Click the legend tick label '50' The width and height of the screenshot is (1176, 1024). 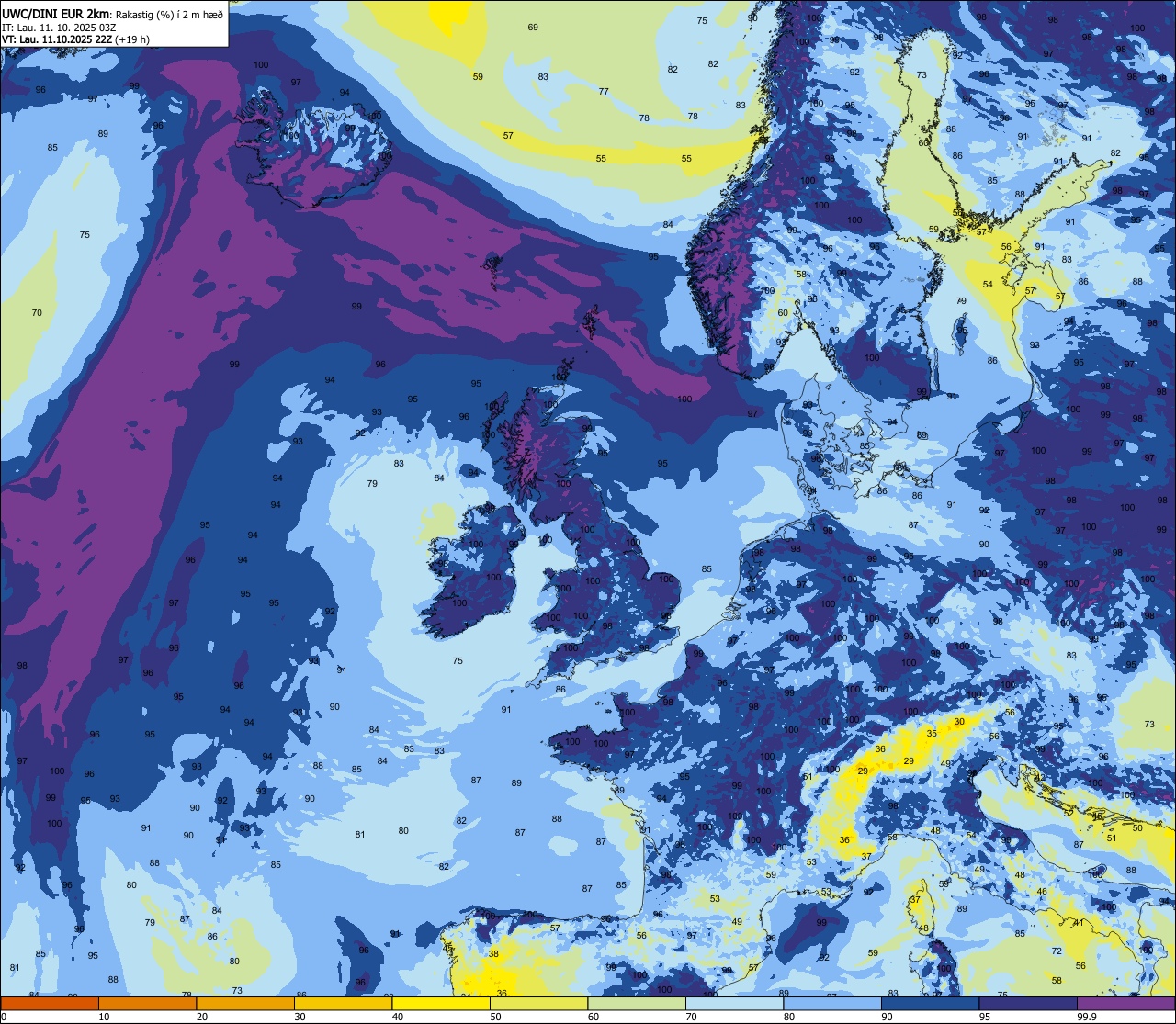coord(495,1017)
